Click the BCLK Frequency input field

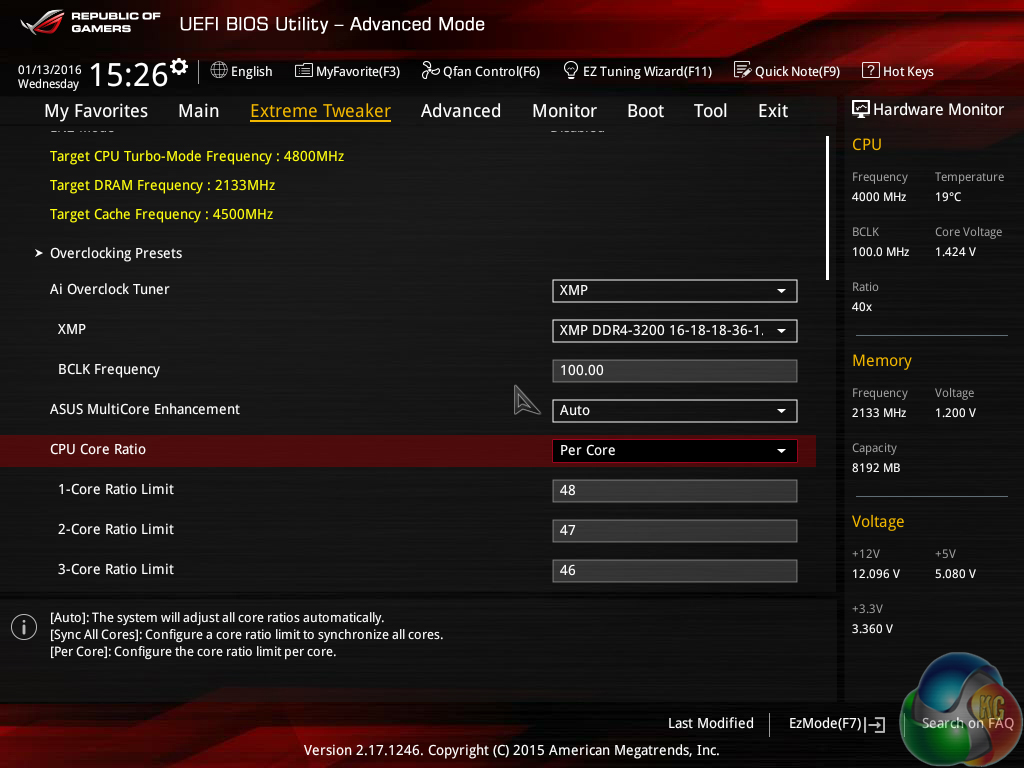[675, 371]
